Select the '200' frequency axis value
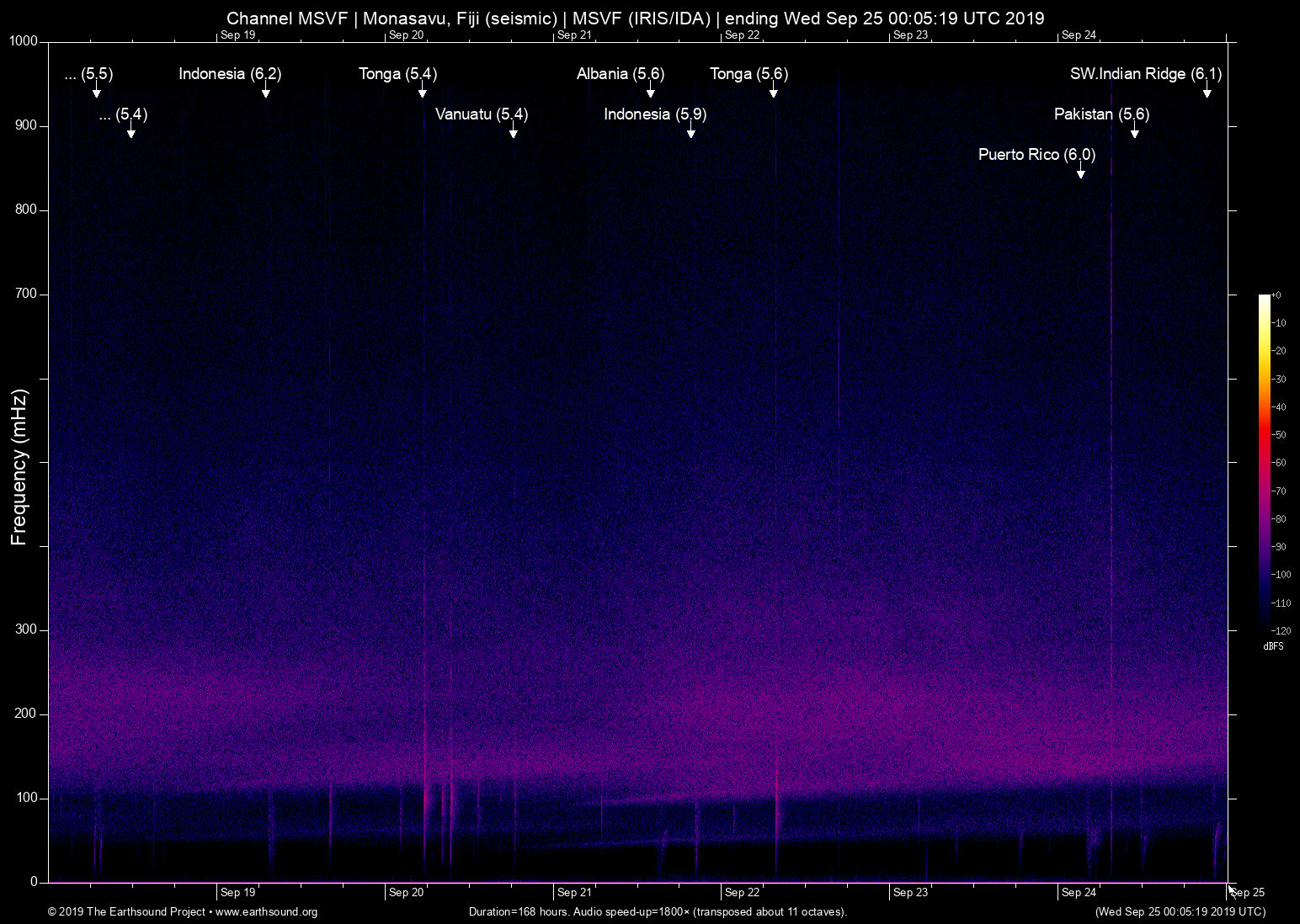Viewport: 1300px width, 924px height. (27, 714)
